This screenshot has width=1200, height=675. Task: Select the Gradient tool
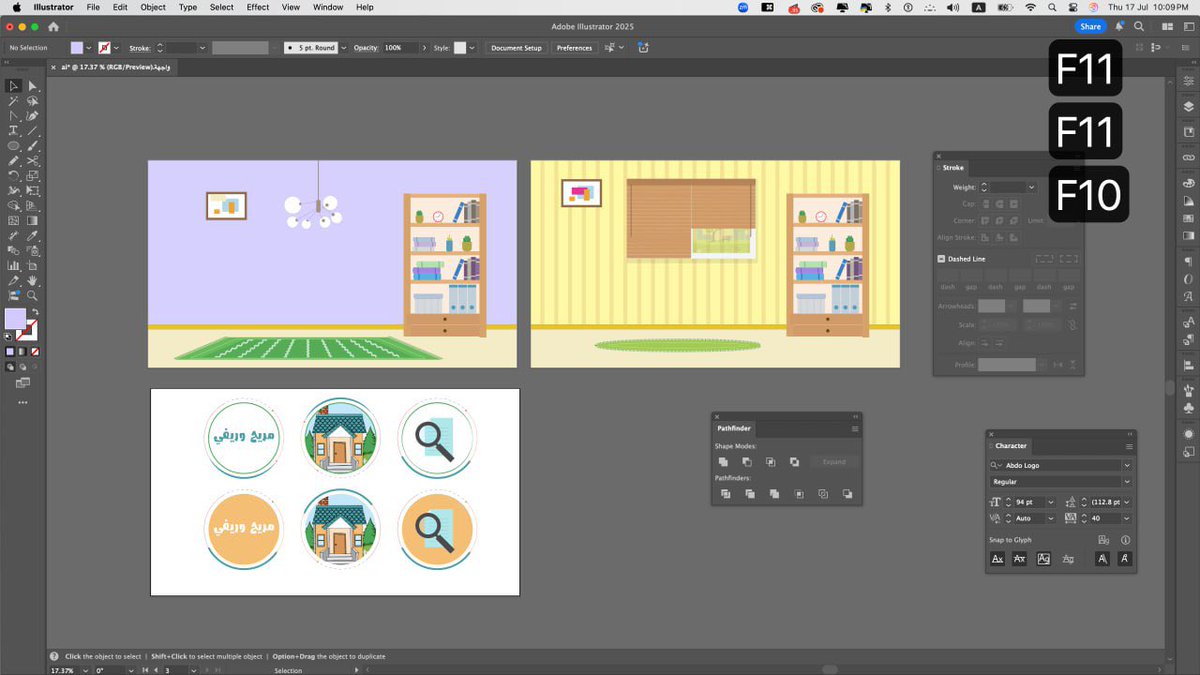tap(32, 220)
